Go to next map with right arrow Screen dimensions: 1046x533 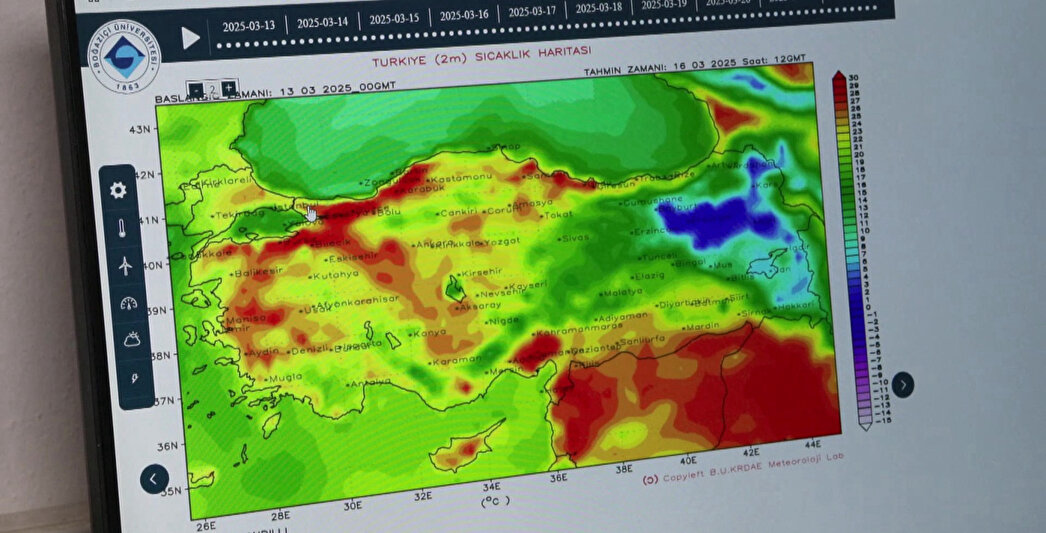point(903,385)
